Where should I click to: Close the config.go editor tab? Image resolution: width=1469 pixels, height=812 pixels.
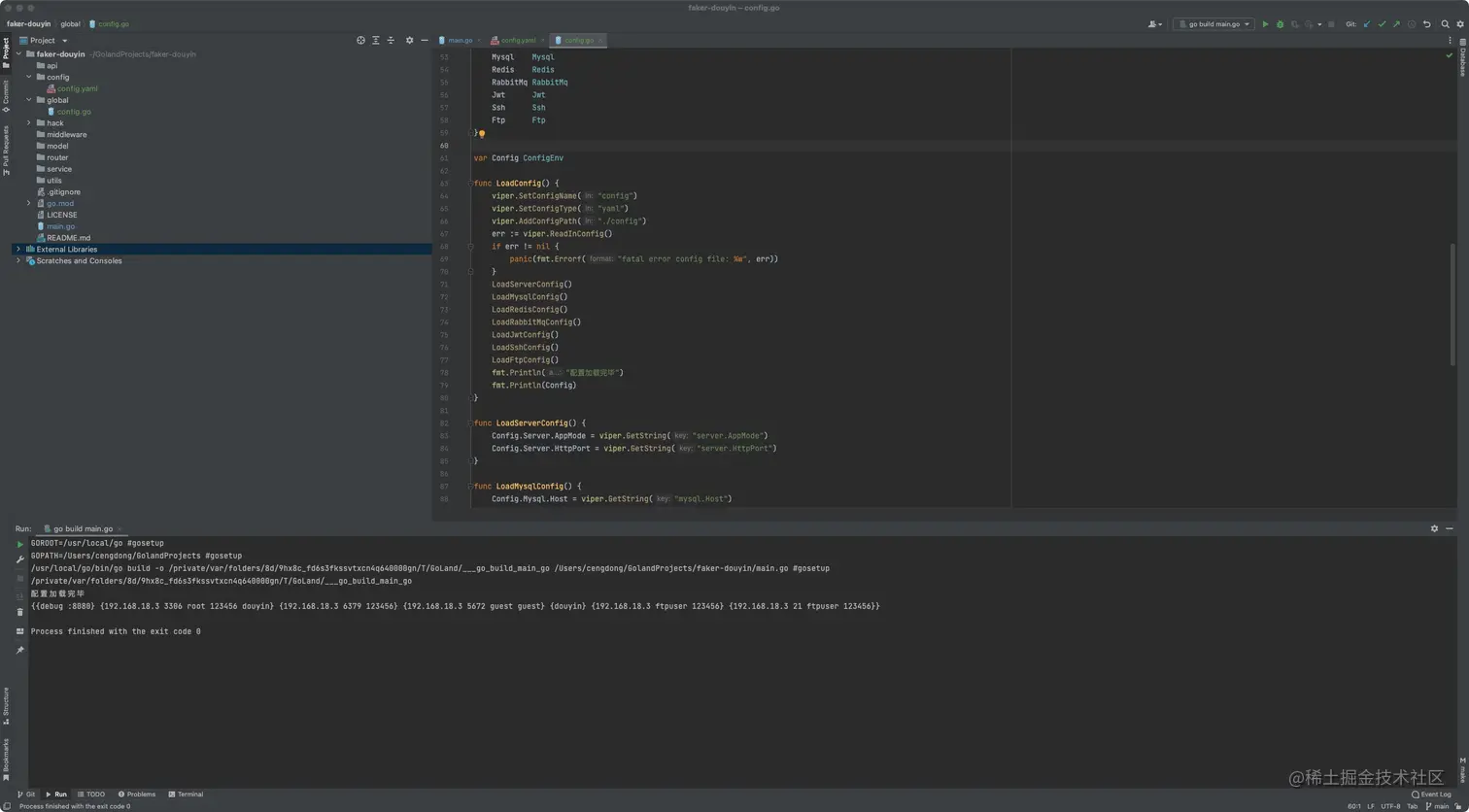pos(601,41)
